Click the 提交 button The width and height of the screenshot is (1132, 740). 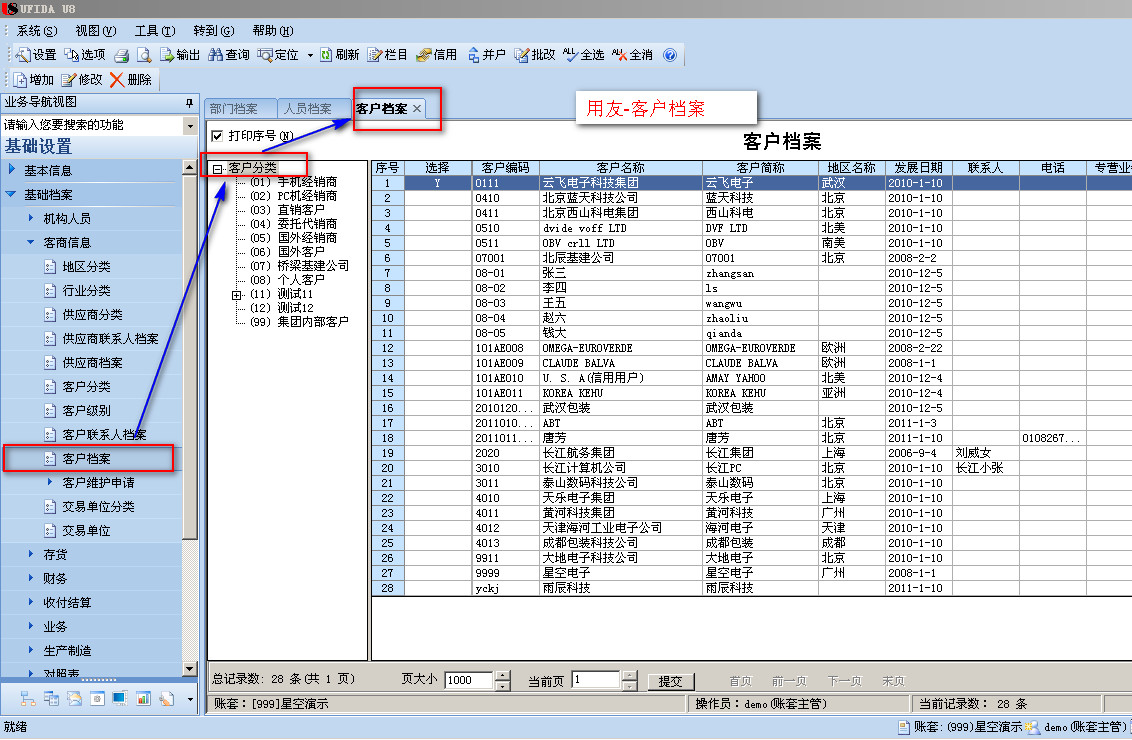click(x=670, y=681)
